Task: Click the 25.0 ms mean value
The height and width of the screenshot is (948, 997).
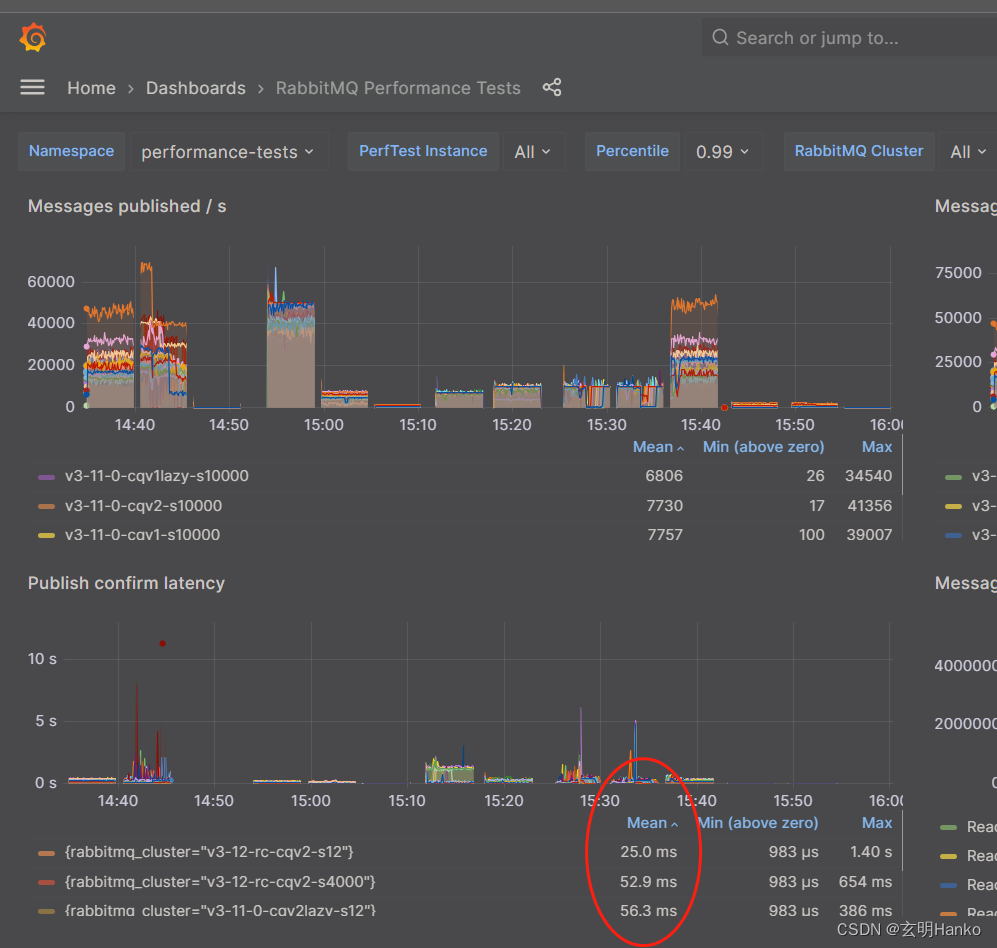Action: coord(649,852)
